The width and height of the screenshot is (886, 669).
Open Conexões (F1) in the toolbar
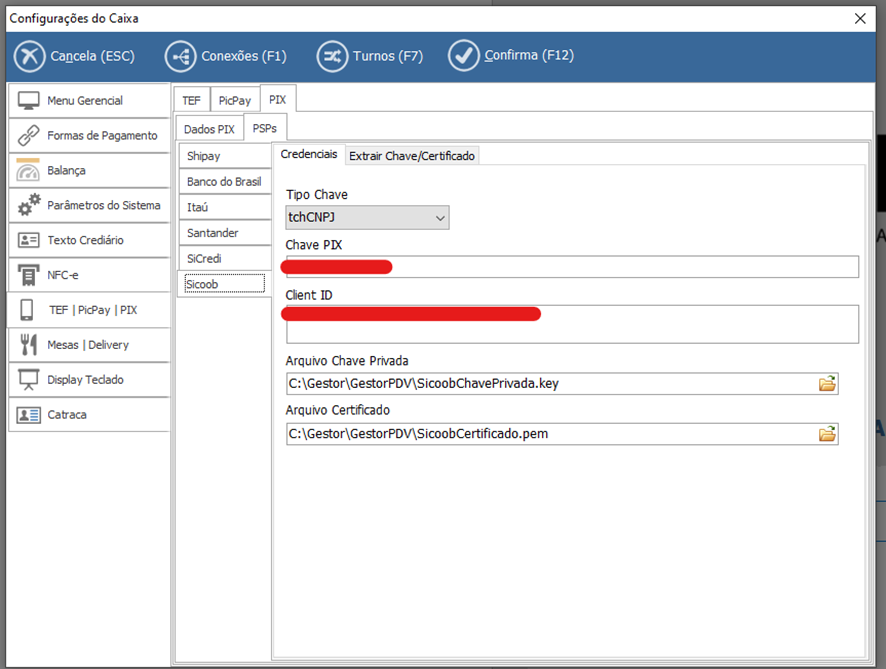tap(181, 56)
